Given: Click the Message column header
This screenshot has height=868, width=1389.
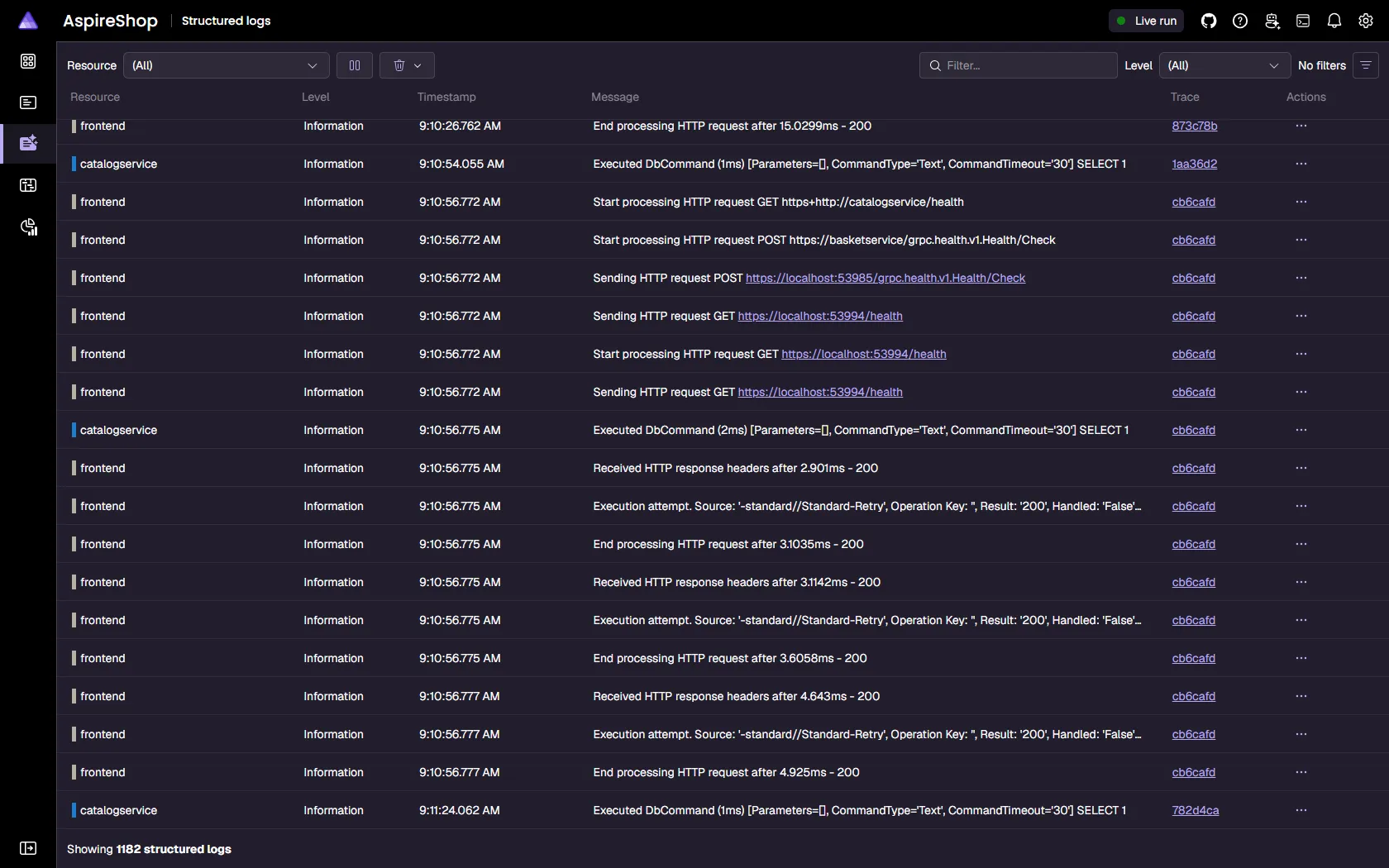Looking at the screenshot, I should pos(615,97).
